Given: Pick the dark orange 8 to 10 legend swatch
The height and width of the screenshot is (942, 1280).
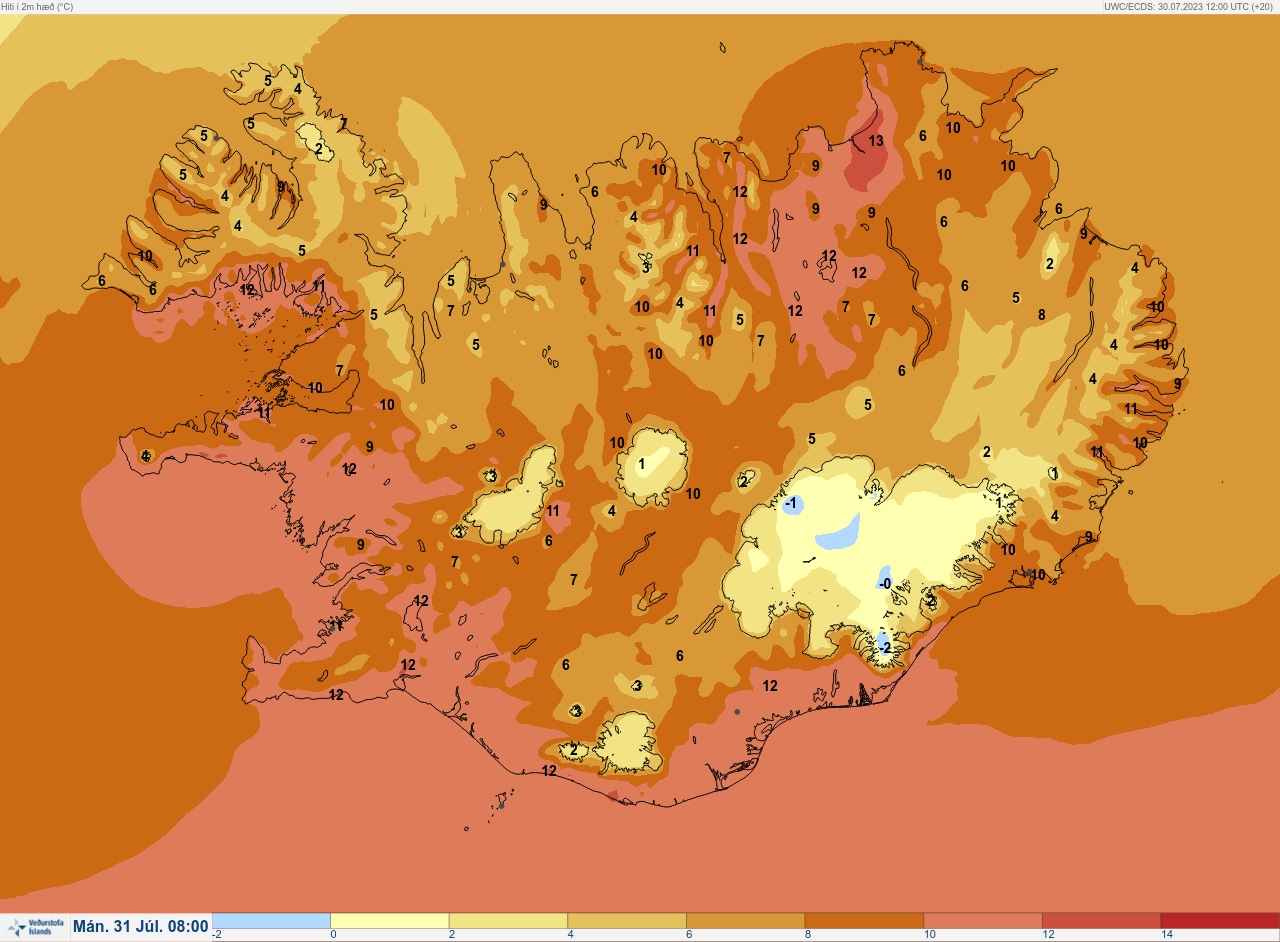Looking at the screenshot, I should pyautogui.click(x=864, y=921).
